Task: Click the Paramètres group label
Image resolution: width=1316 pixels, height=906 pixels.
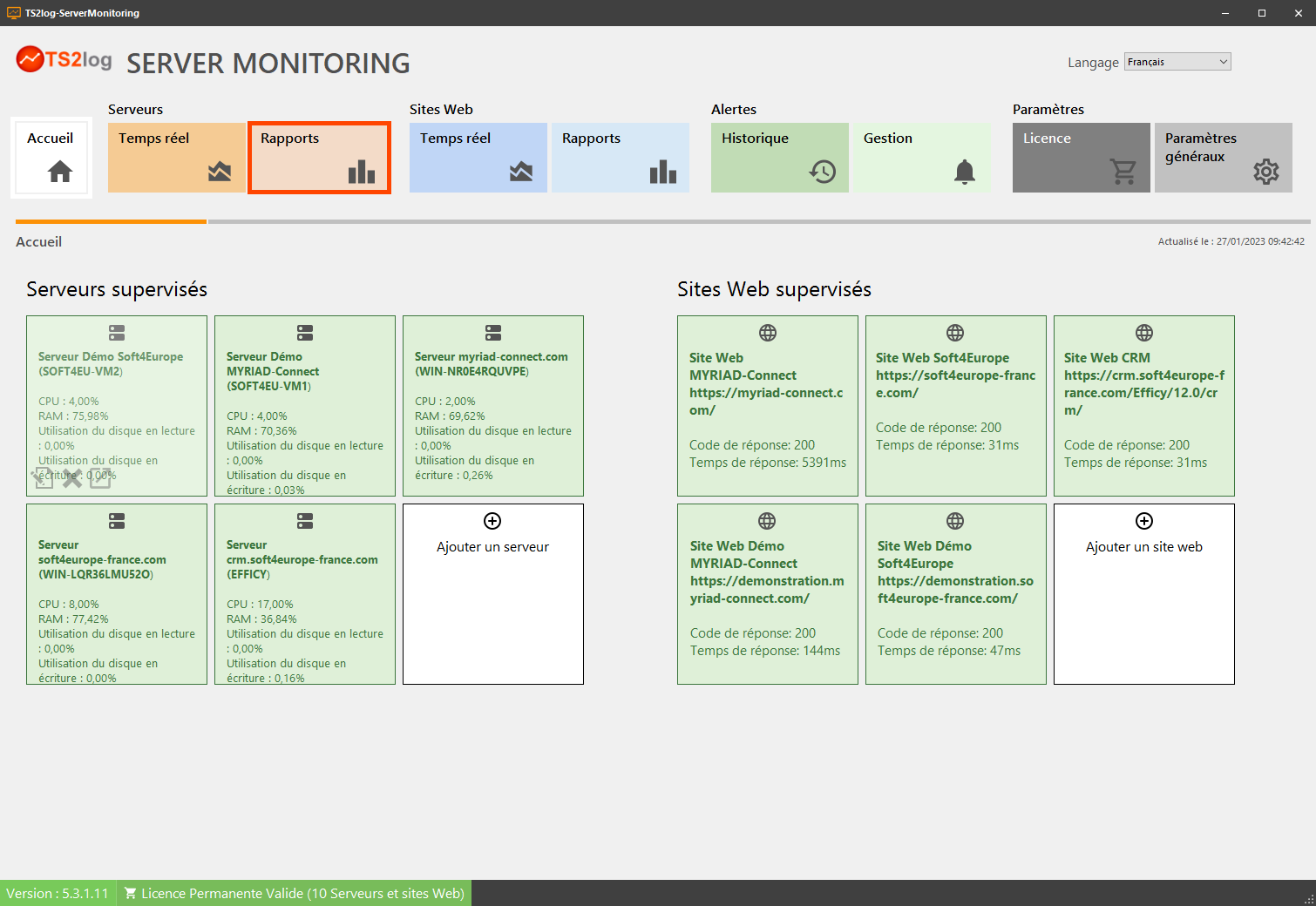Action: pos(1048,109)
